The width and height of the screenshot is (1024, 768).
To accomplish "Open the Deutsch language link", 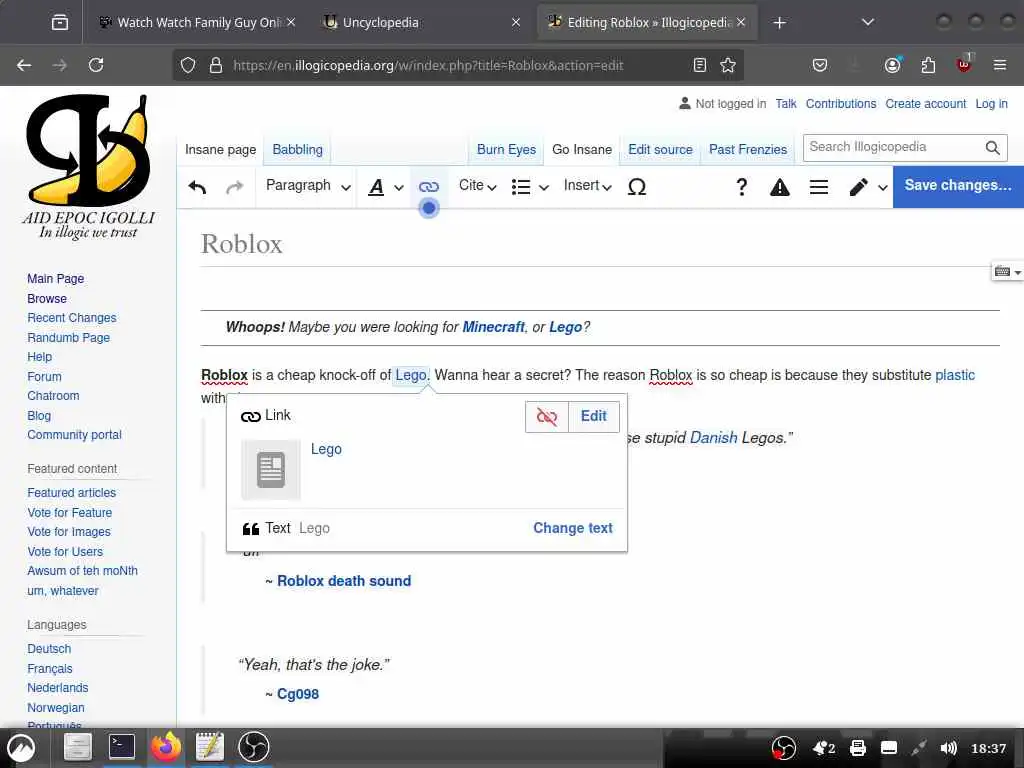I will tap(49, 649).
